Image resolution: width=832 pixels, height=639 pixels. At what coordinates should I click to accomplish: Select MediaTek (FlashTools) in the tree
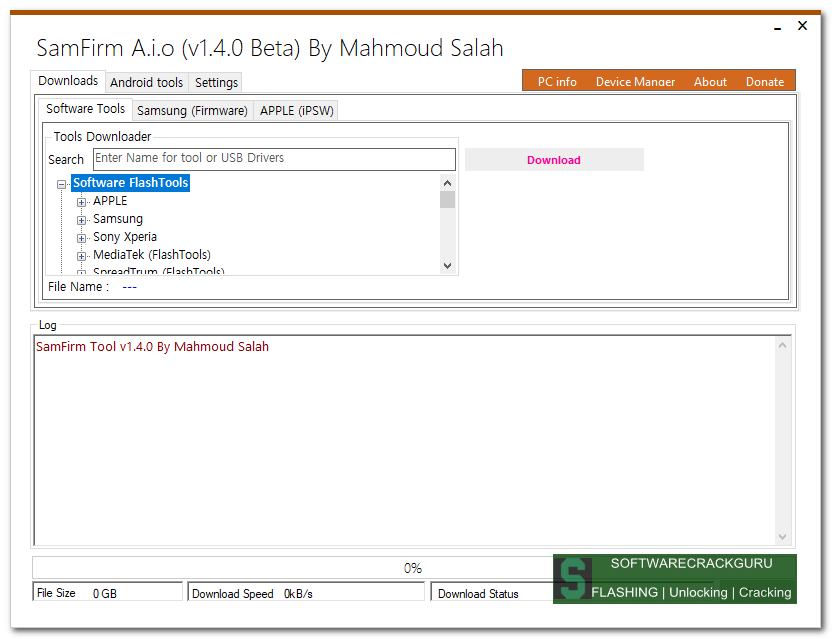[152, 255]
